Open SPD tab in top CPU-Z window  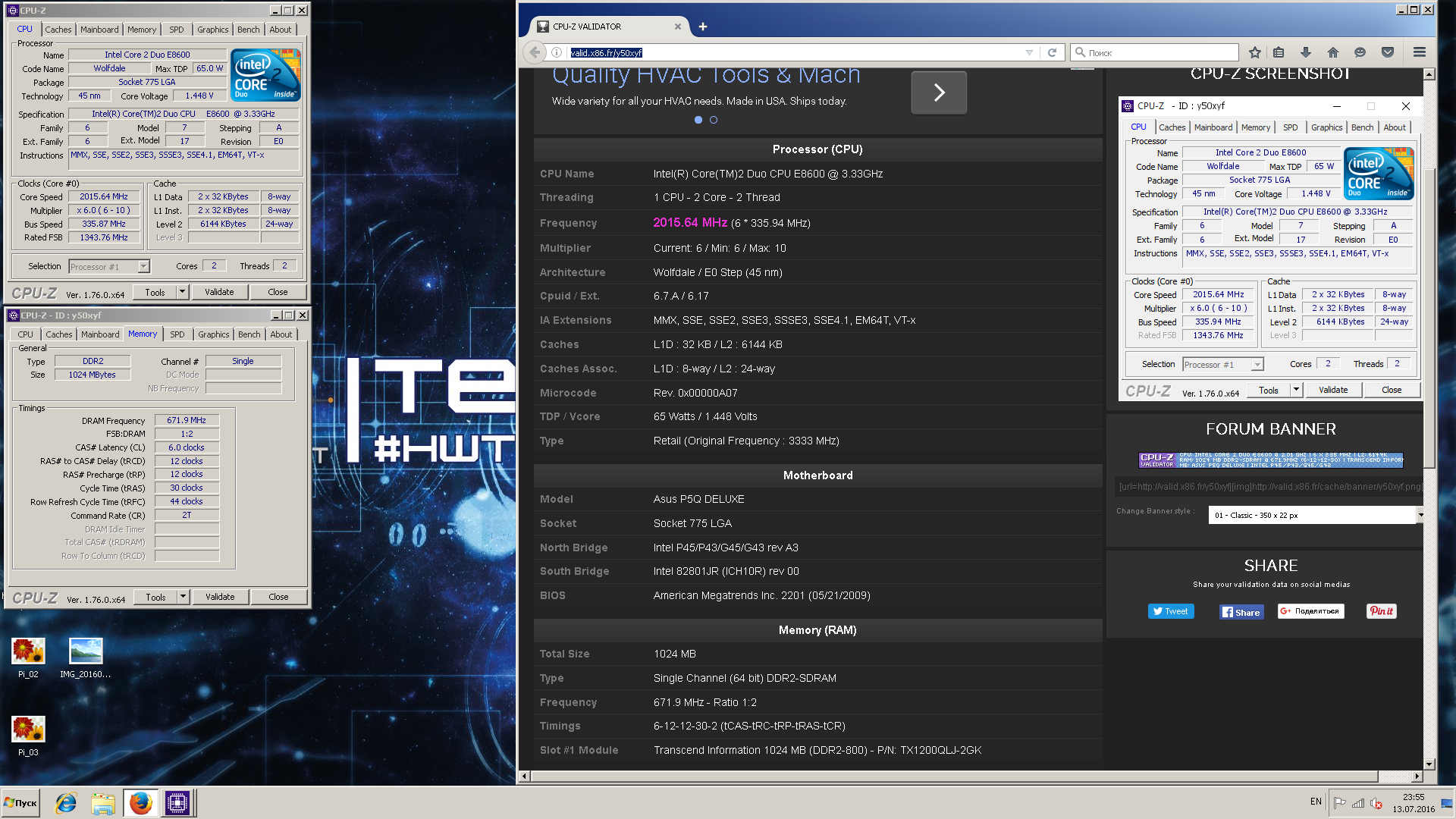click(x=177, y=30)
